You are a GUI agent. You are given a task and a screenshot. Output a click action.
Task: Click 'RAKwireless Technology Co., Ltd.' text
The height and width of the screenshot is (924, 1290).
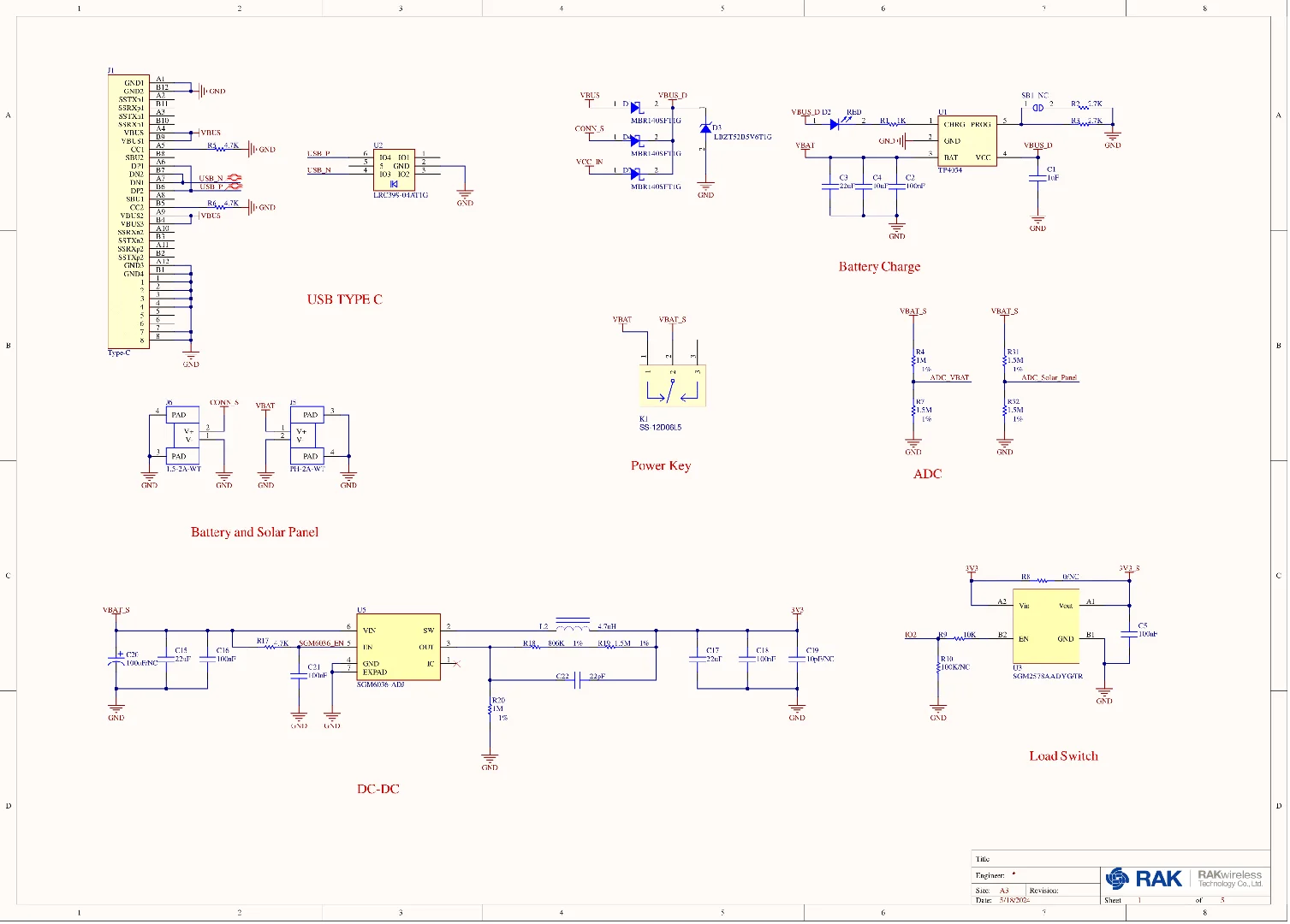[x=1229, y=879]
